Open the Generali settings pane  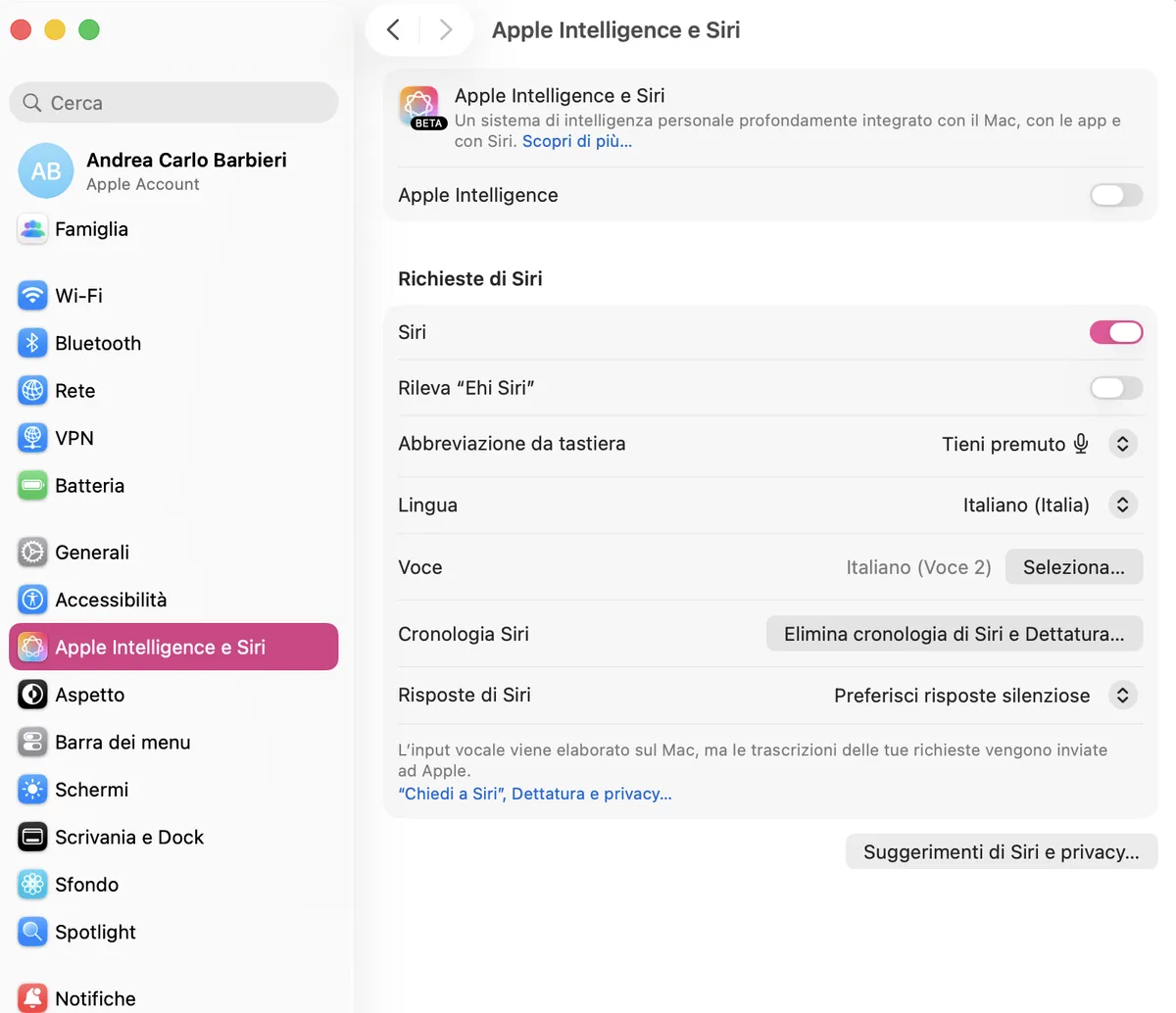tap(173, 552)
